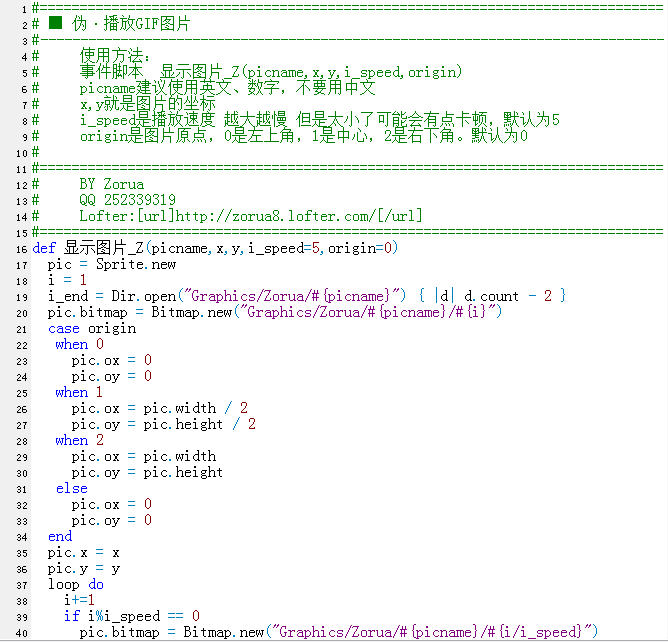Viewport: 668px width, 642px height.
Task: Click 'i+=1' on line 38
Action: pyautogui.click(x=79, y=600)
